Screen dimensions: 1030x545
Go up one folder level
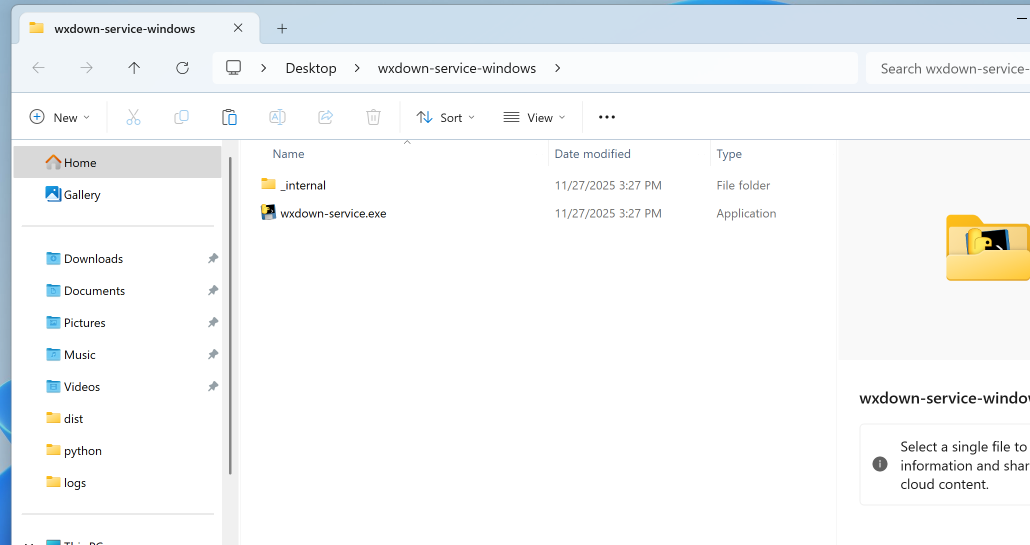[x=134, y=68]
